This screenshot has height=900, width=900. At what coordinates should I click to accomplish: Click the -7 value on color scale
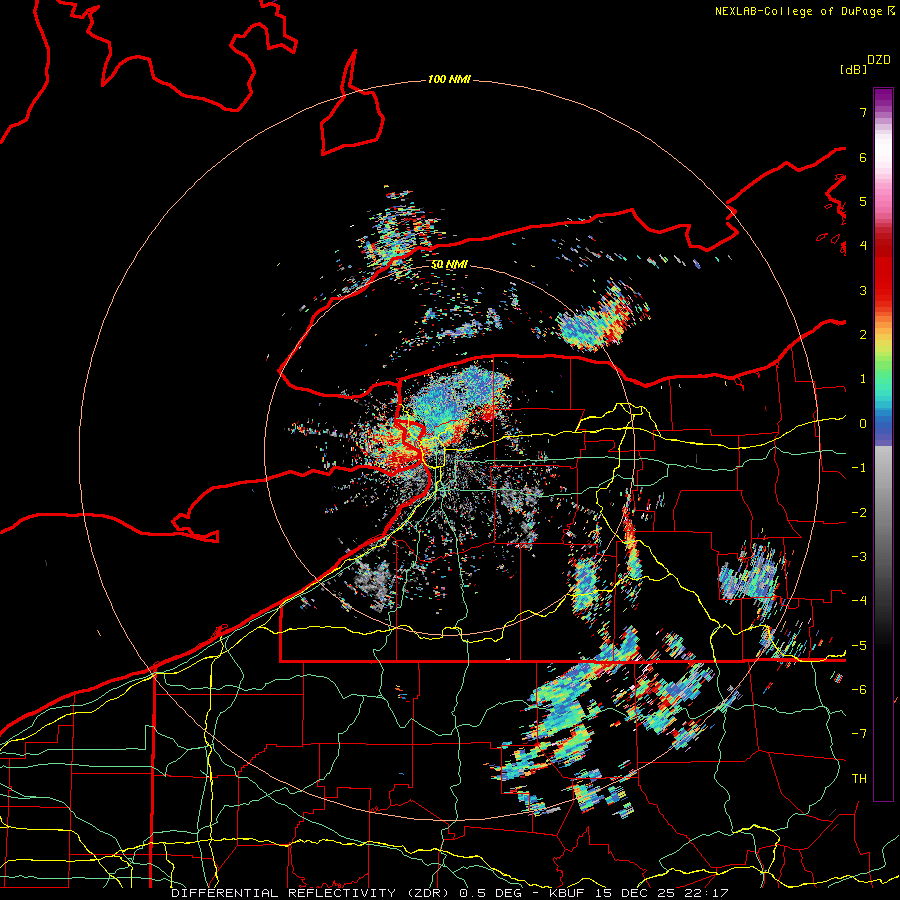tap(859, 734)
